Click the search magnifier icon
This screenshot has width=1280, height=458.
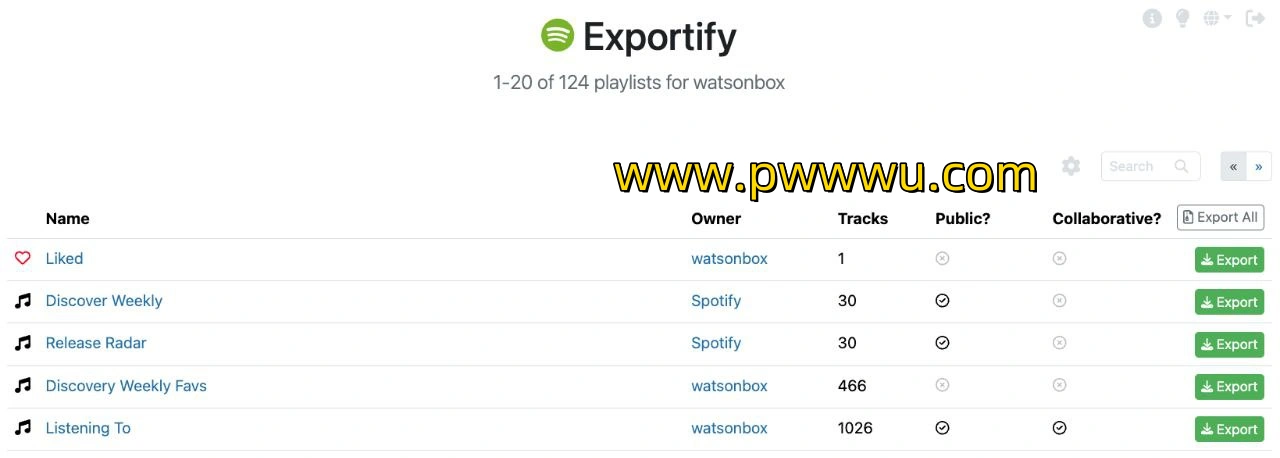pos(1181,166)
